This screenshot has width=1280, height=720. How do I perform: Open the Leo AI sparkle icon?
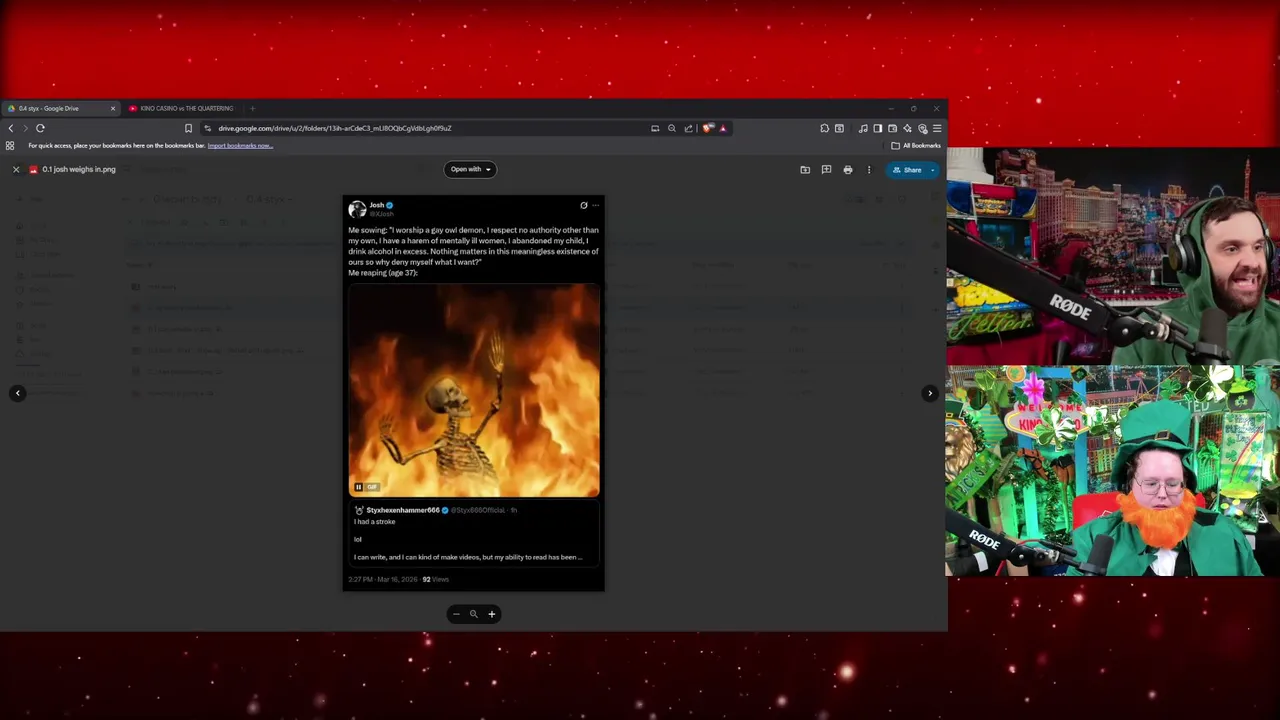coord(907,128)
